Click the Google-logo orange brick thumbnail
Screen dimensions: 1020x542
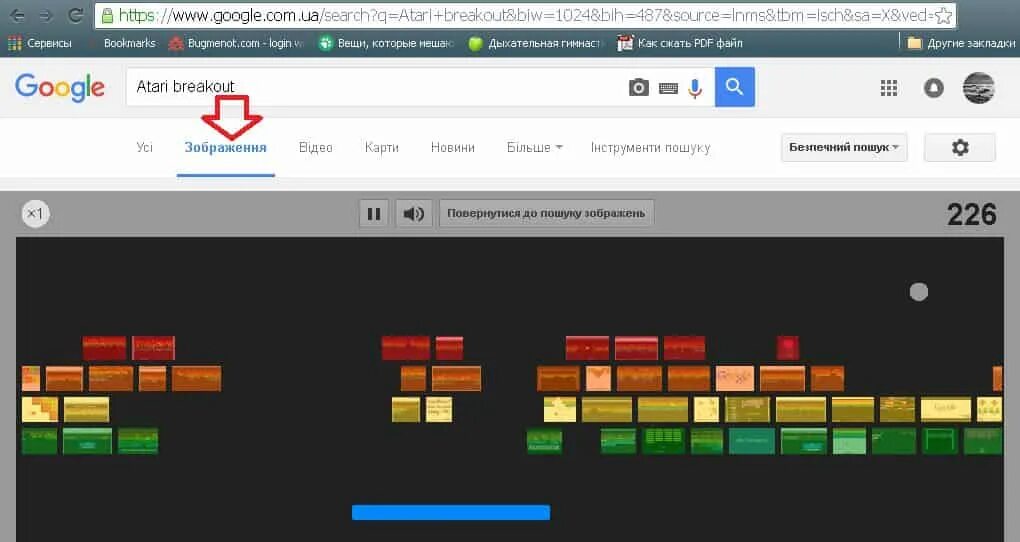click(x=734, y=378)
